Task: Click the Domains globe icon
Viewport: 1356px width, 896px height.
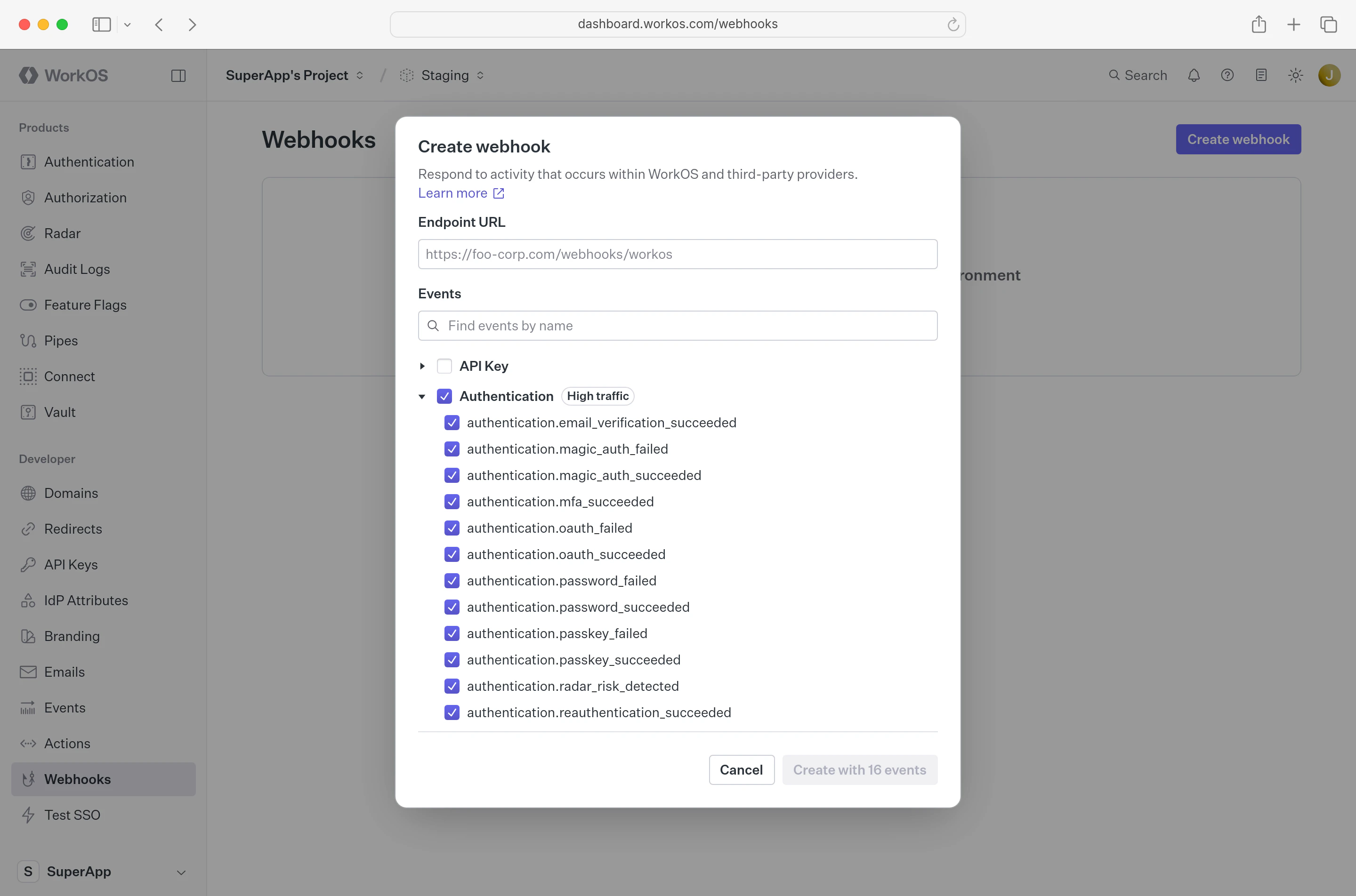Action: pos(28,493)
